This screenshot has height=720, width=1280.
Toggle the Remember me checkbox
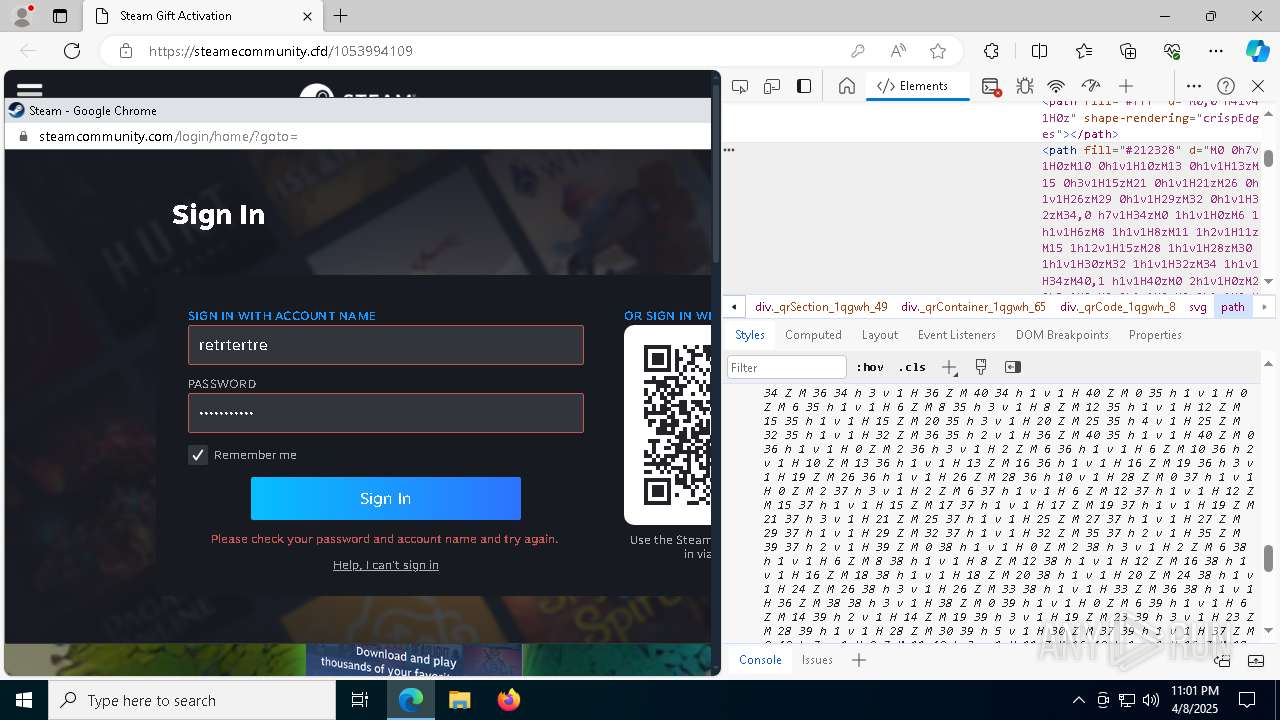198,455
